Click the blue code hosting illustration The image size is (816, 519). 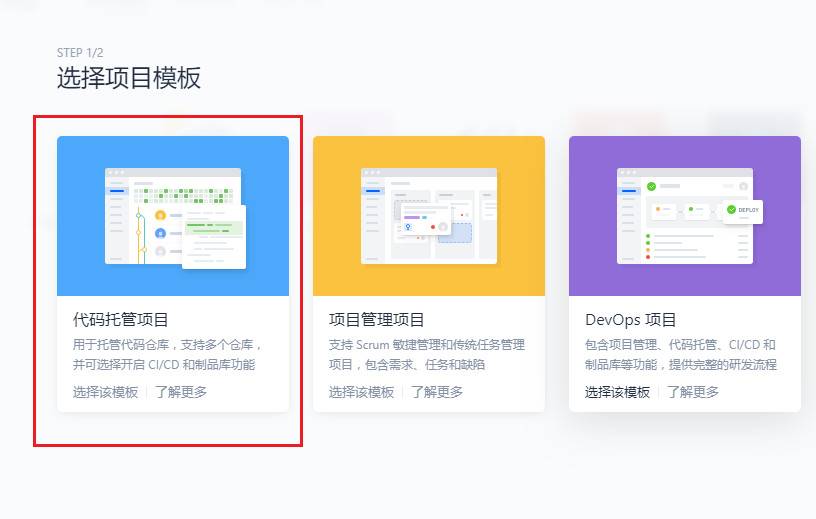173,216
